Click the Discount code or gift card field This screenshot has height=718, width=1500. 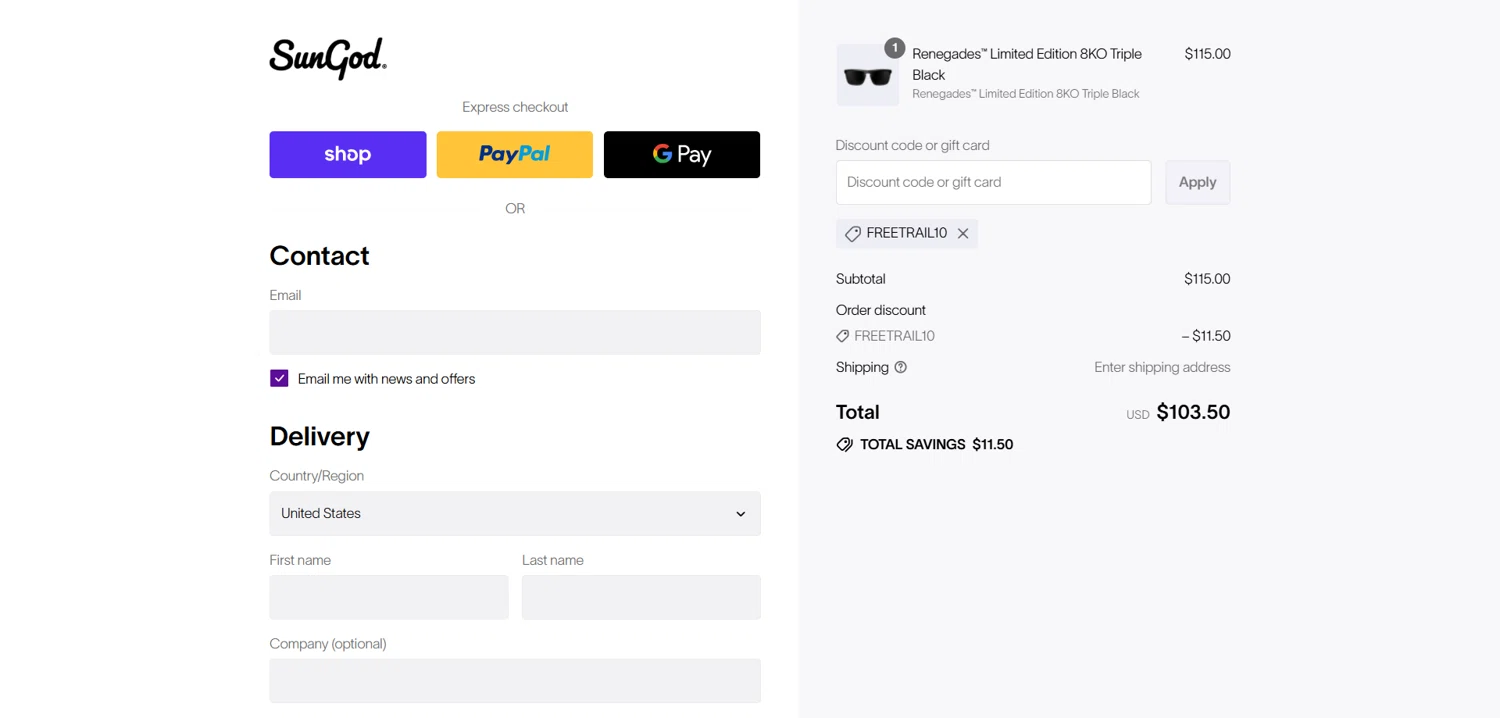[993, 182]
